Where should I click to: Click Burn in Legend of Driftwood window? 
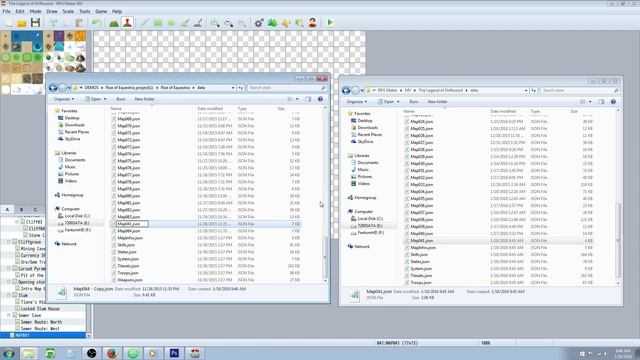(x=414, y=102)
